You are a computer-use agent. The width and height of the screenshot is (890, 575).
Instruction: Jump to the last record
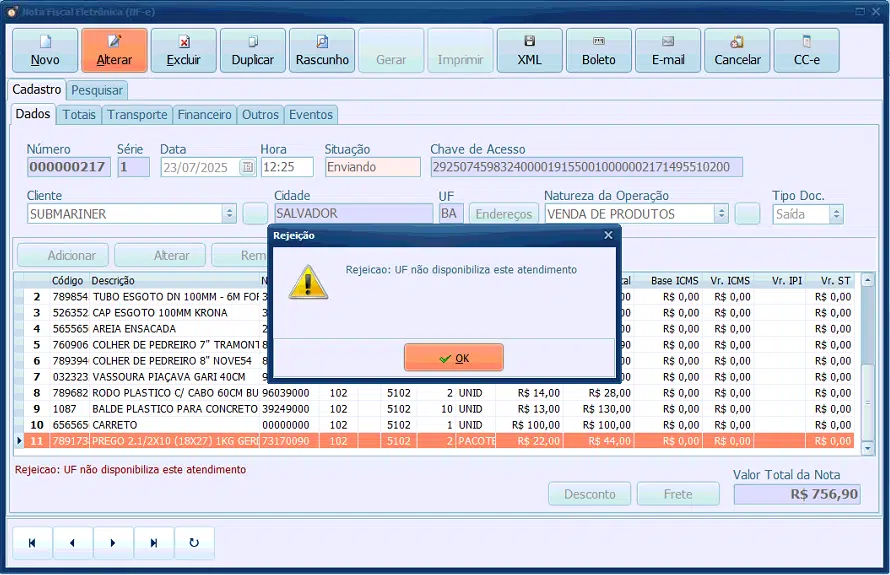(154, 543)
